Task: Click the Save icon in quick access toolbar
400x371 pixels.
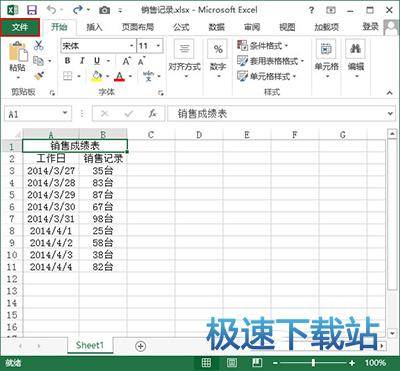Action: coord(32,10)
